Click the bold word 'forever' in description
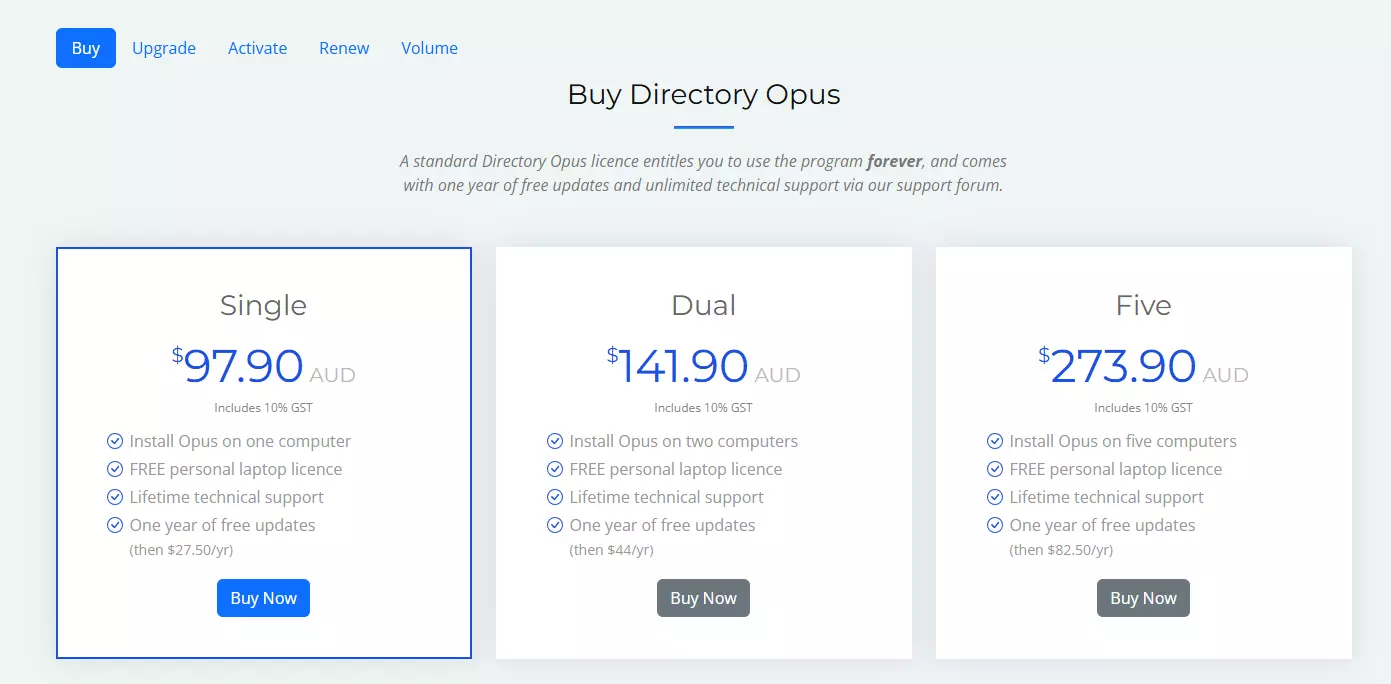 894,161
